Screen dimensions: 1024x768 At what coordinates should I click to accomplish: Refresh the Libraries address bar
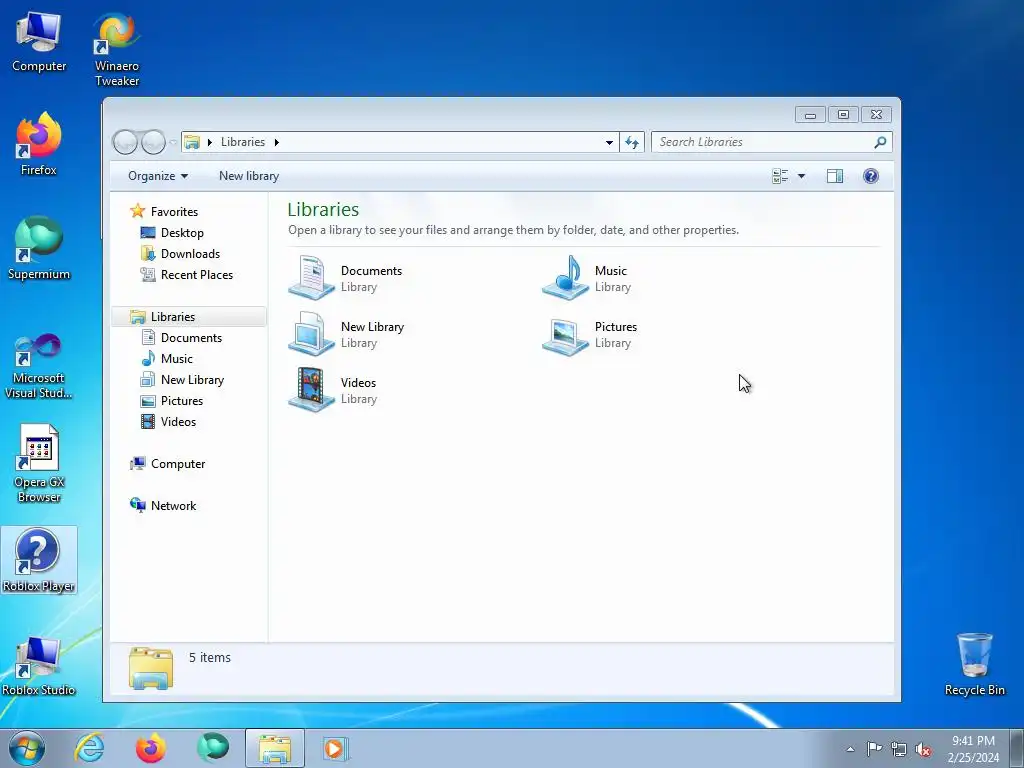click(632, 142)
